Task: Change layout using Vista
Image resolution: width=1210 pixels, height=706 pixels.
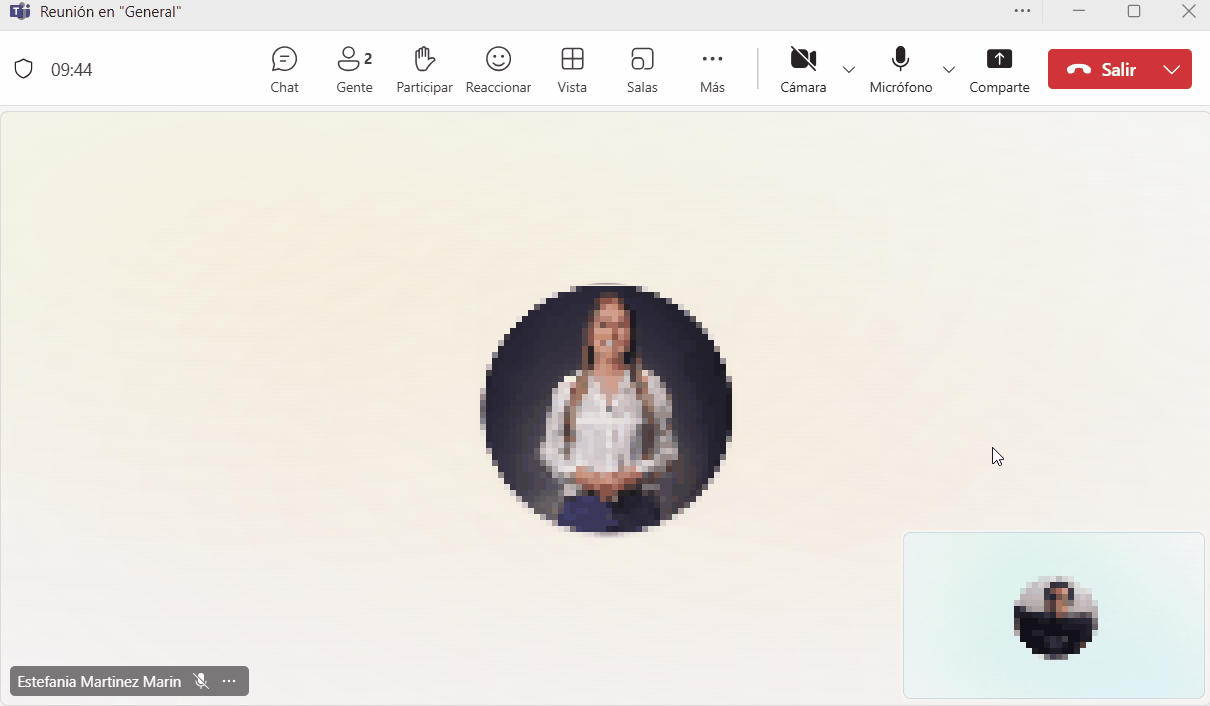Action: (x=572, y=69)
